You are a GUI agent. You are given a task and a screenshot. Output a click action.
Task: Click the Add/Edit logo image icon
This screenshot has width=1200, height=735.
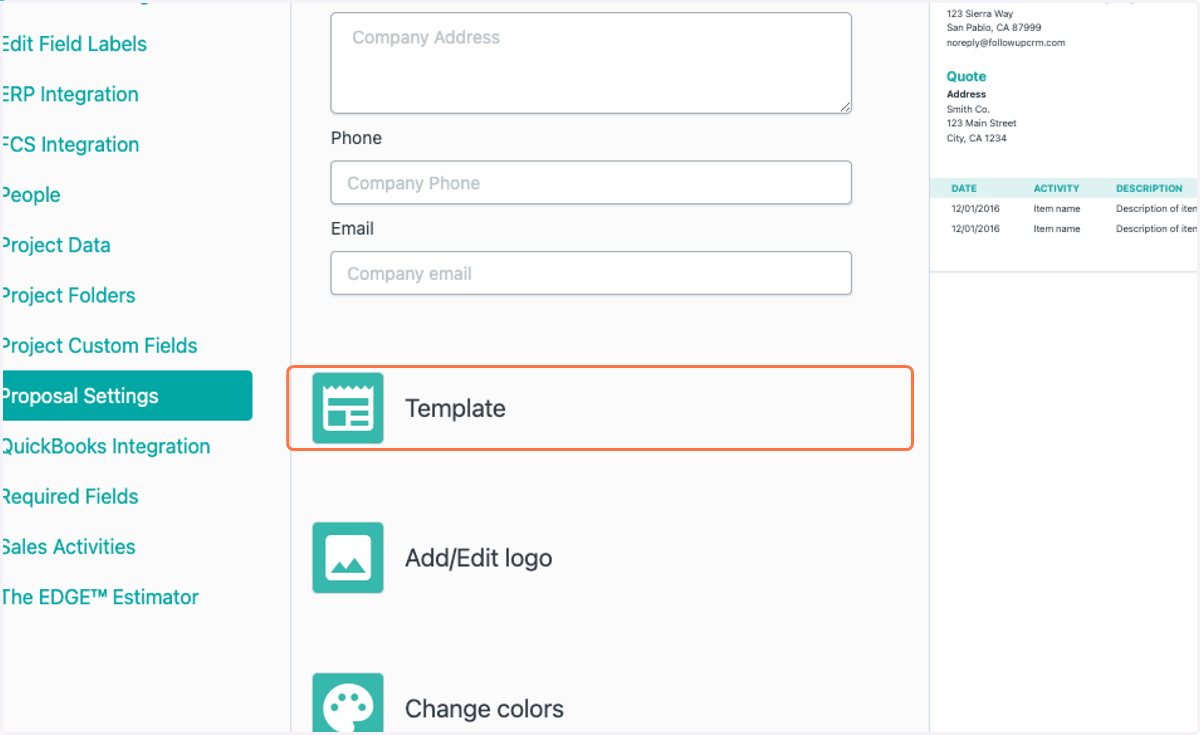[x=348, y=557]
